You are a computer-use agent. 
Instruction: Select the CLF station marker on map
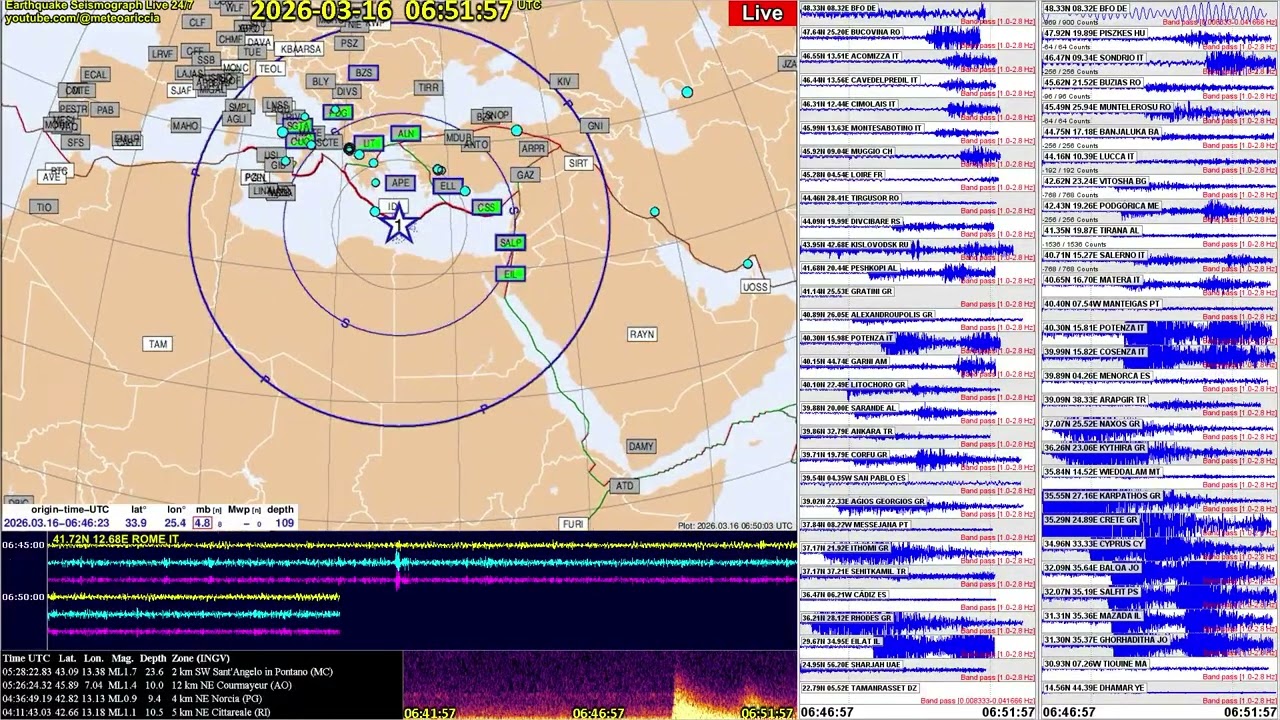tap(197, 22)
